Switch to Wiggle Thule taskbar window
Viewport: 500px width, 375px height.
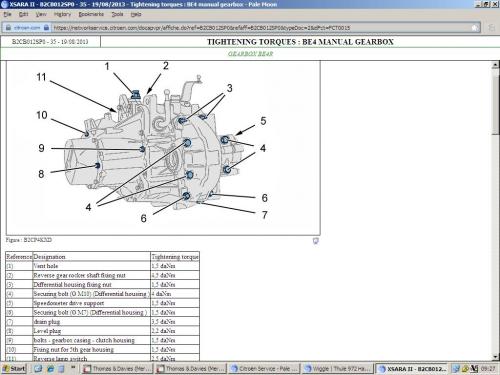(337, 369)
